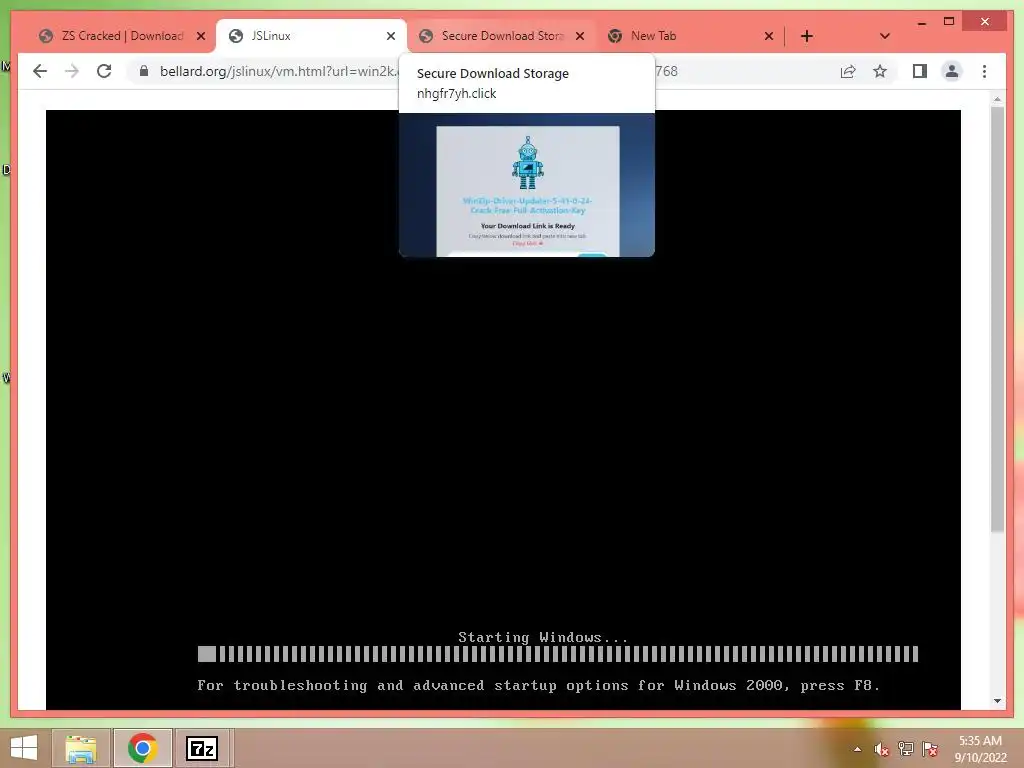Viewport: 1024px width, 768px height.
Task: Close the Secure Download Storage tab
Action: point(579,36)
